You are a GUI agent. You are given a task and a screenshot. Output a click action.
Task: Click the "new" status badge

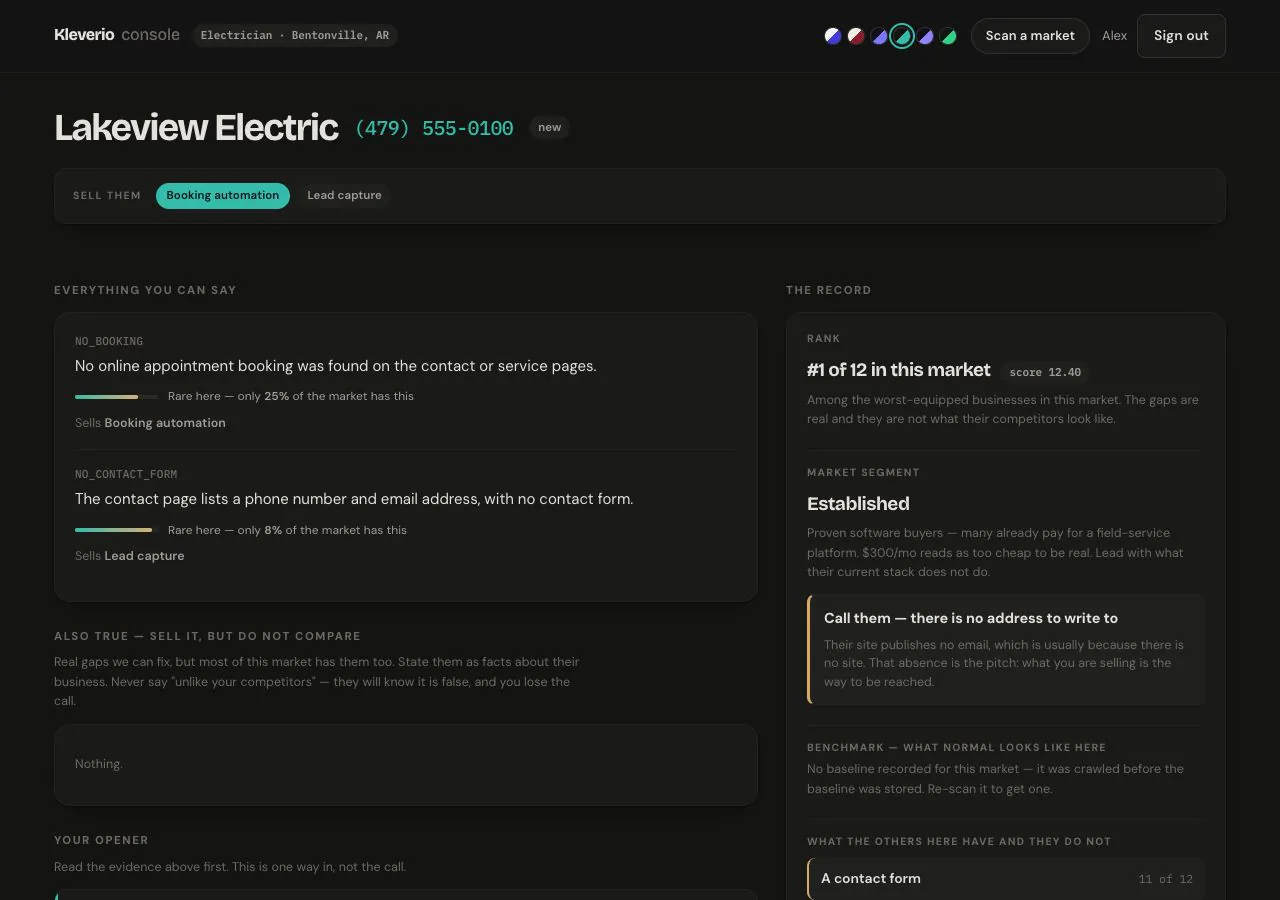point(550,127)
